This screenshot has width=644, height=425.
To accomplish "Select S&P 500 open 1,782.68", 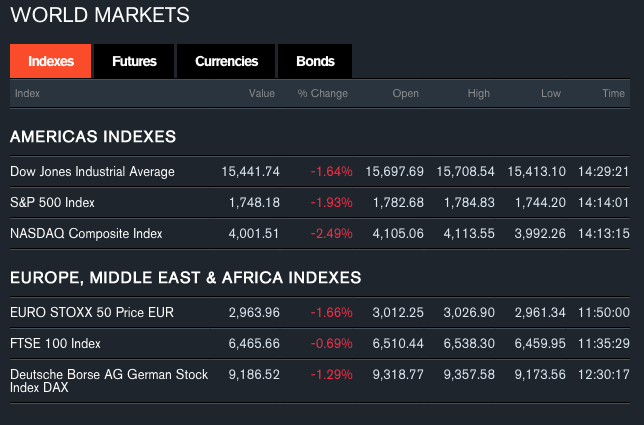I will point(398,202).
